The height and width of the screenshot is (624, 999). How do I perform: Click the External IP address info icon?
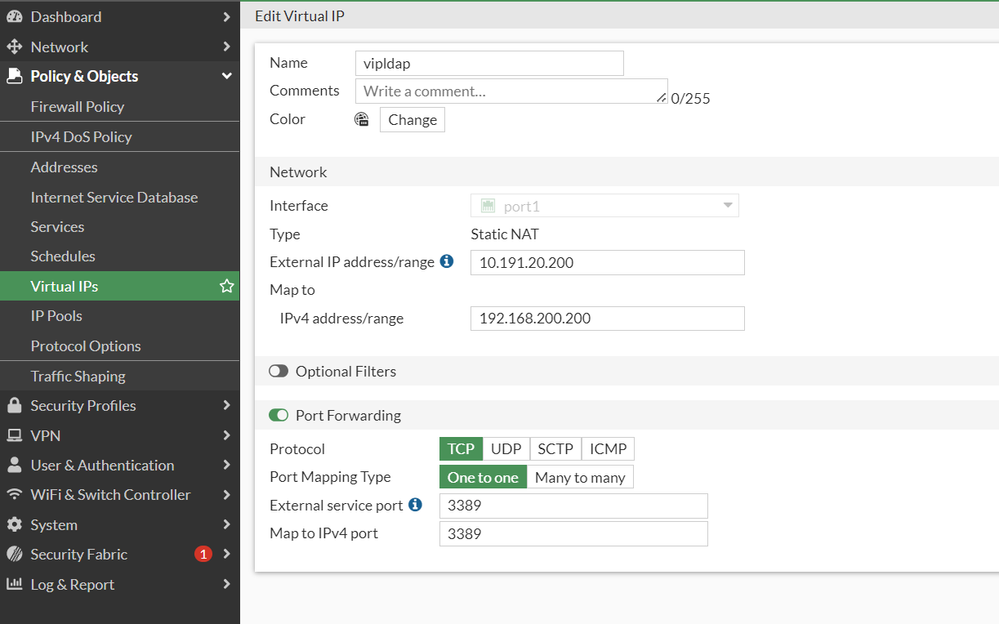click(x=446, y=262)
